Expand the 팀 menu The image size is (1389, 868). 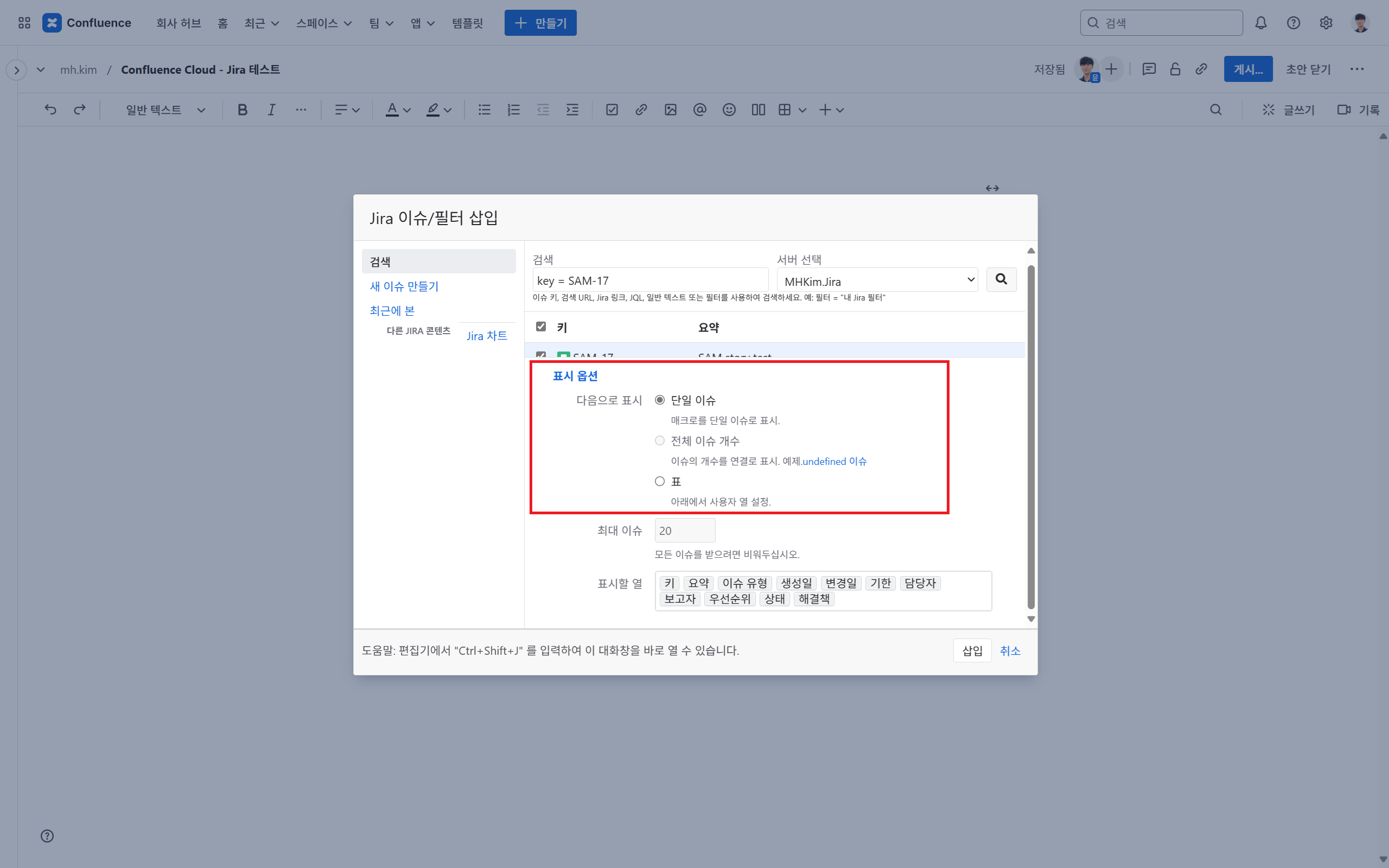coord(381,23)
